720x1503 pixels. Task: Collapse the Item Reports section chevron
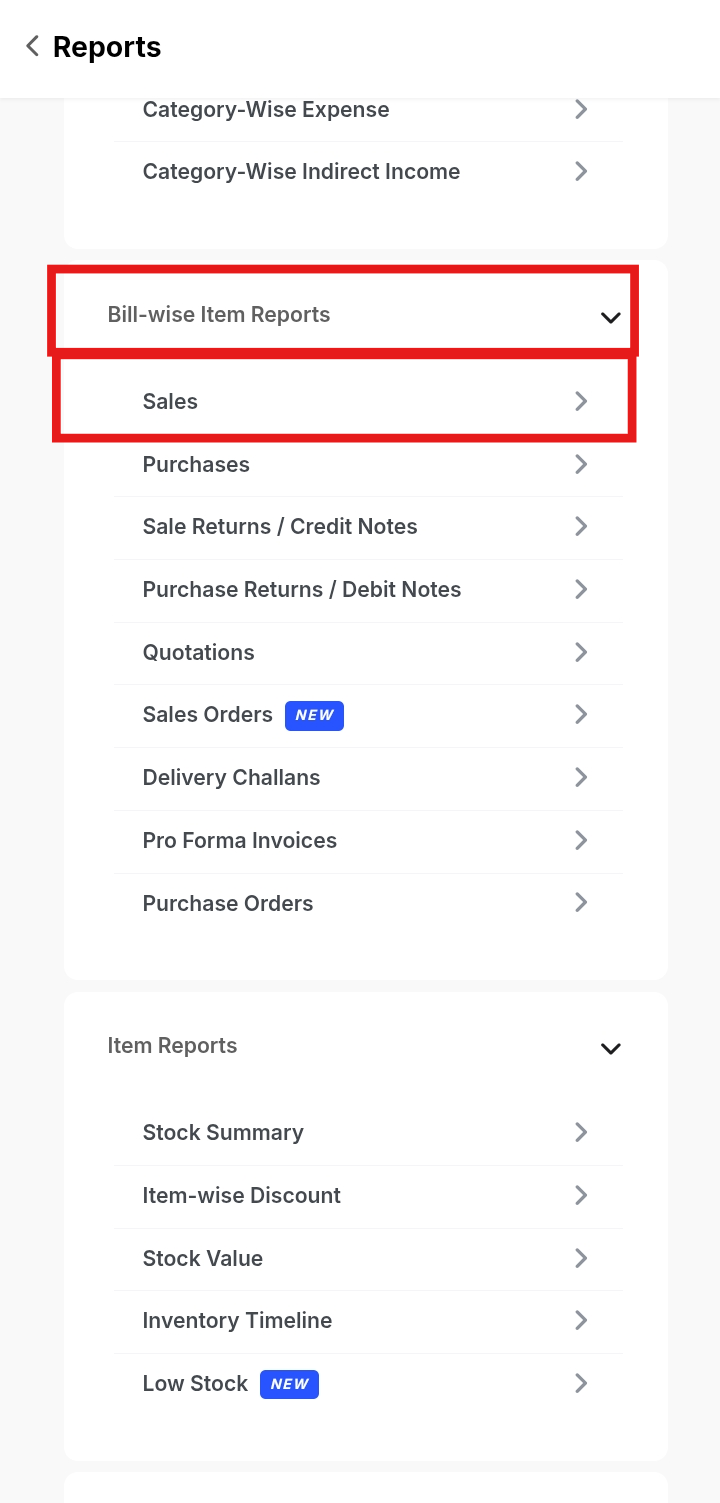pyautogui.click(x=610, y=1048)
